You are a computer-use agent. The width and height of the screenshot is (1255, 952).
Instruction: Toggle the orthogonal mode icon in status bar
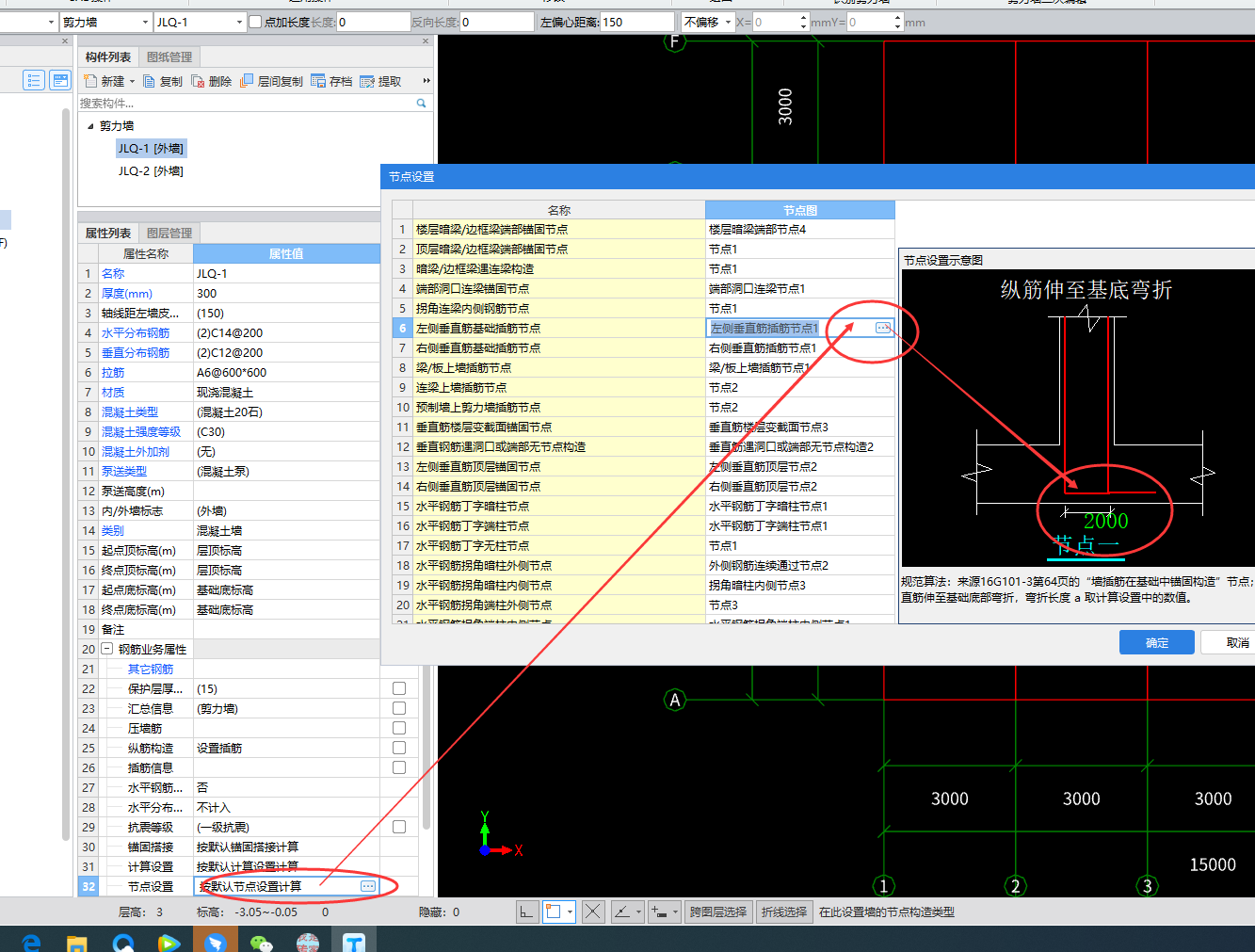tap(527, 912)
